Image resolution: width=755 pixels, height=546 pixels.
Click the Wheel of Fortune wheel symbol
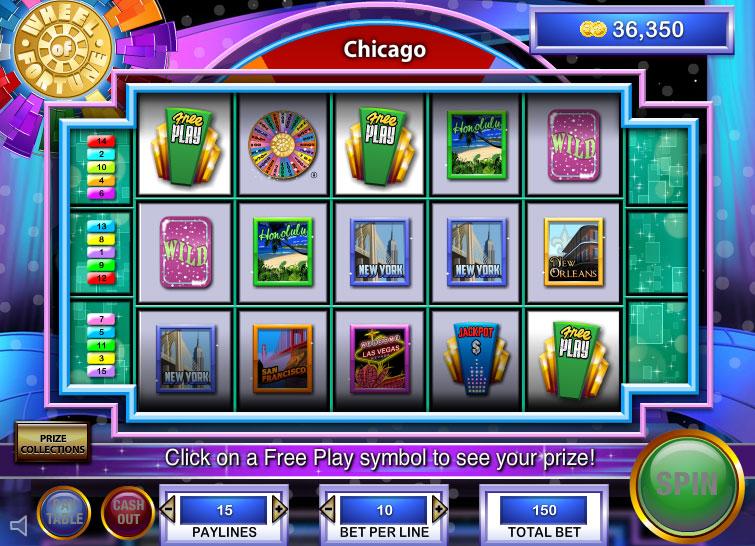click(283, 145)
